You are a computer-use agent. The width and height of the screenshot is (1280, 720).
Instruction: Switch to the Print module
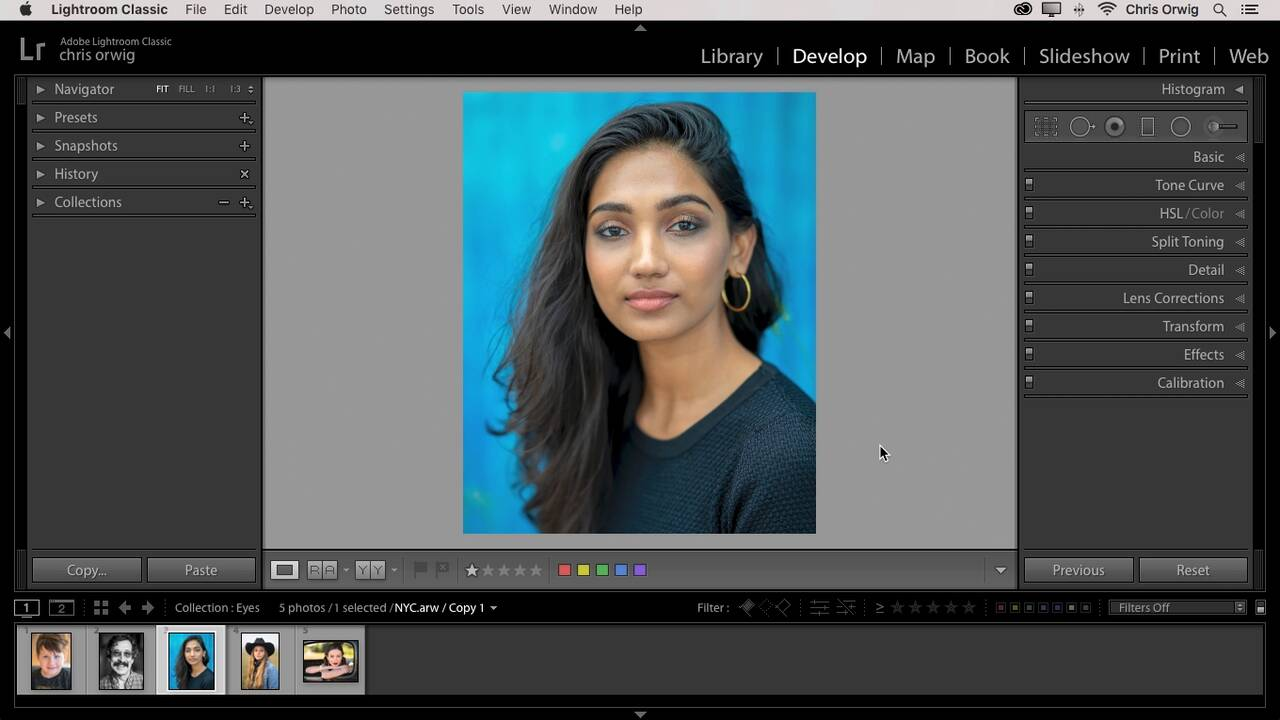(x=1179, y=56)
